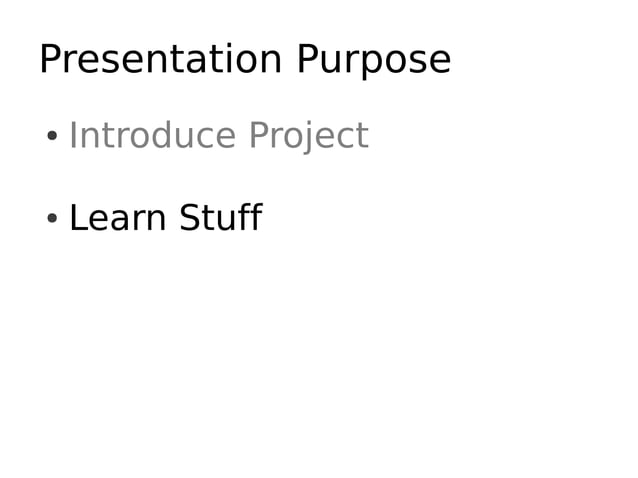This screenshot has height=478, width=638.
Task: Click the bullet dot before "Learn Stuff"
Action: coord(52,219)
